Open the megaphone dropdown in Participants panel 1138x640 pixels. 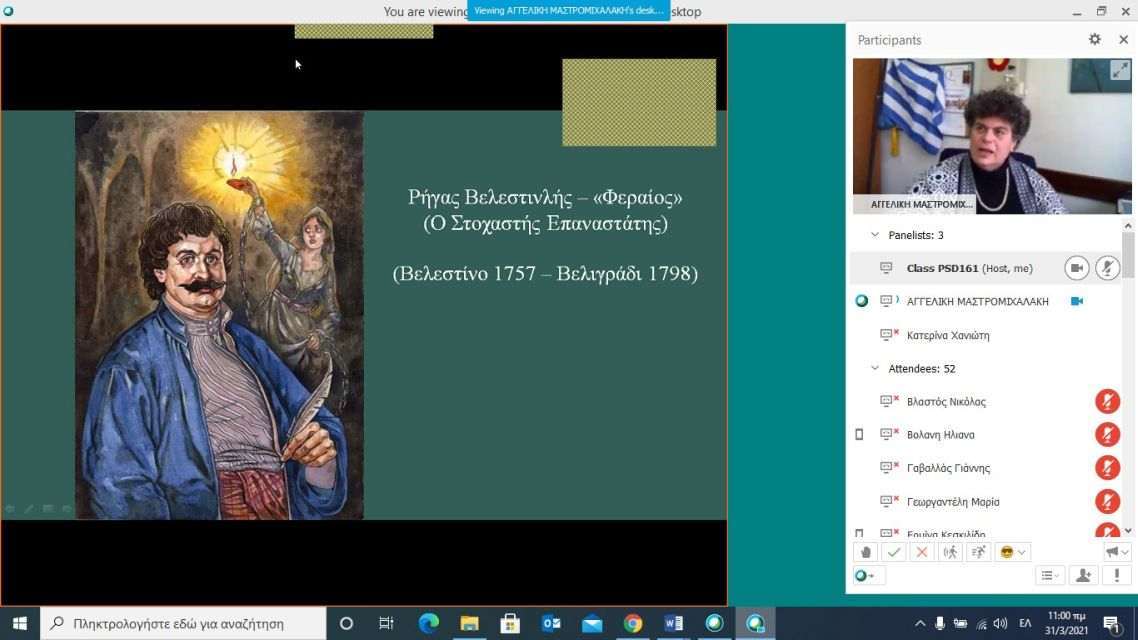tap(1116, 552)
